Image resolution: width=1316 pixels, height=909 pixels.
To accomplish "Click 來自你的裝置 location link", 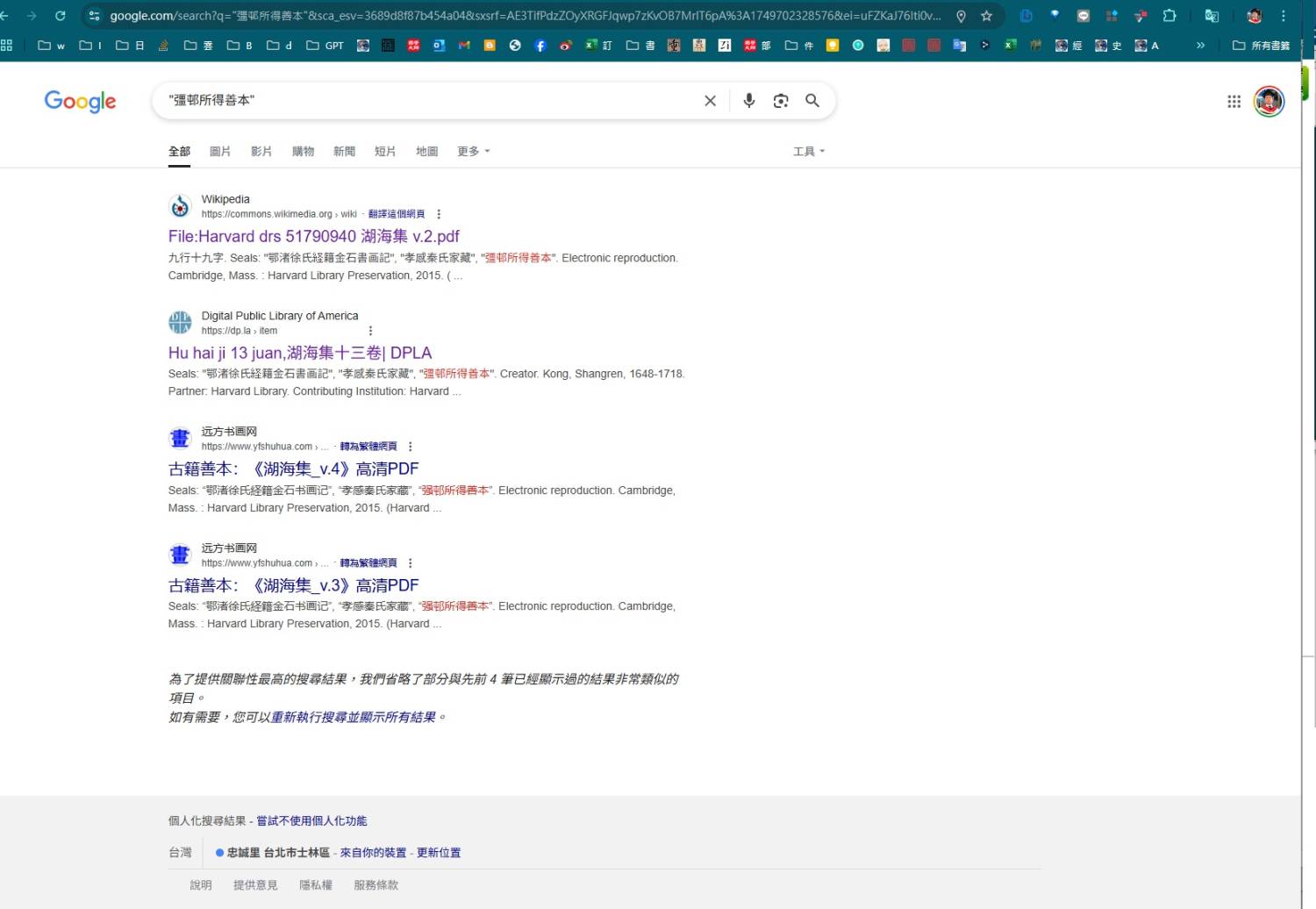I will 373,853.
